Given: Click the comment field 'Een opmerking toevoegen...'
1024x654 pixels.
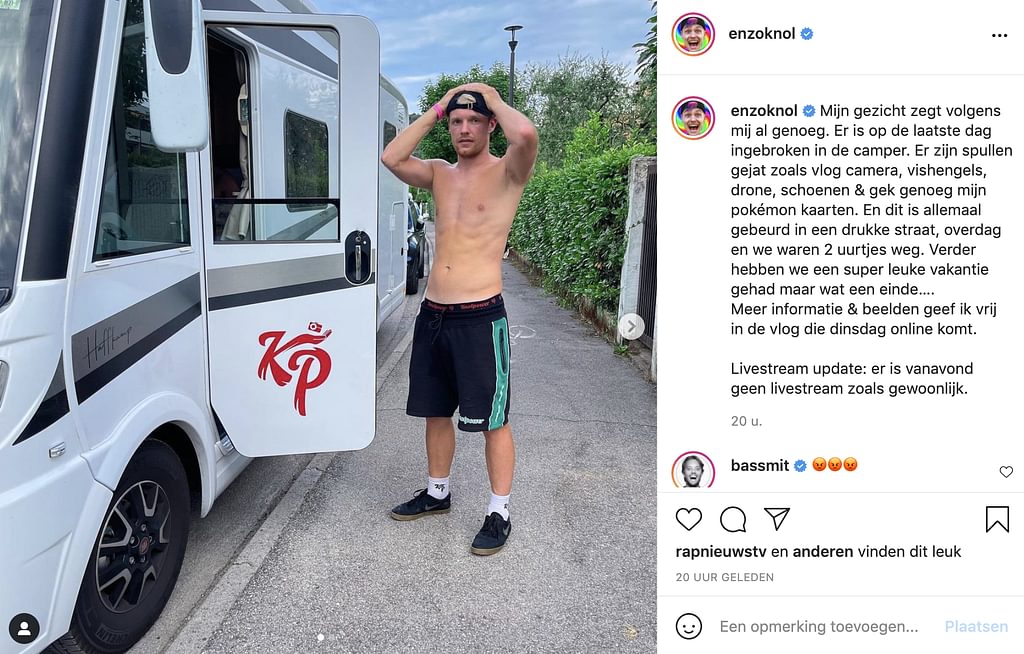Looking at the screenshot, I should tap(818, 627).
